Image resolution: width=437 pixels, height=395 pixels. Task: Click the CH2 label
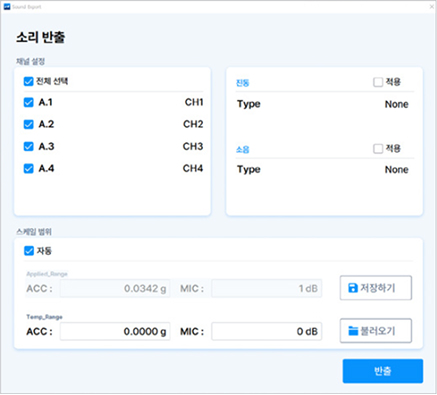coord(193,124)
